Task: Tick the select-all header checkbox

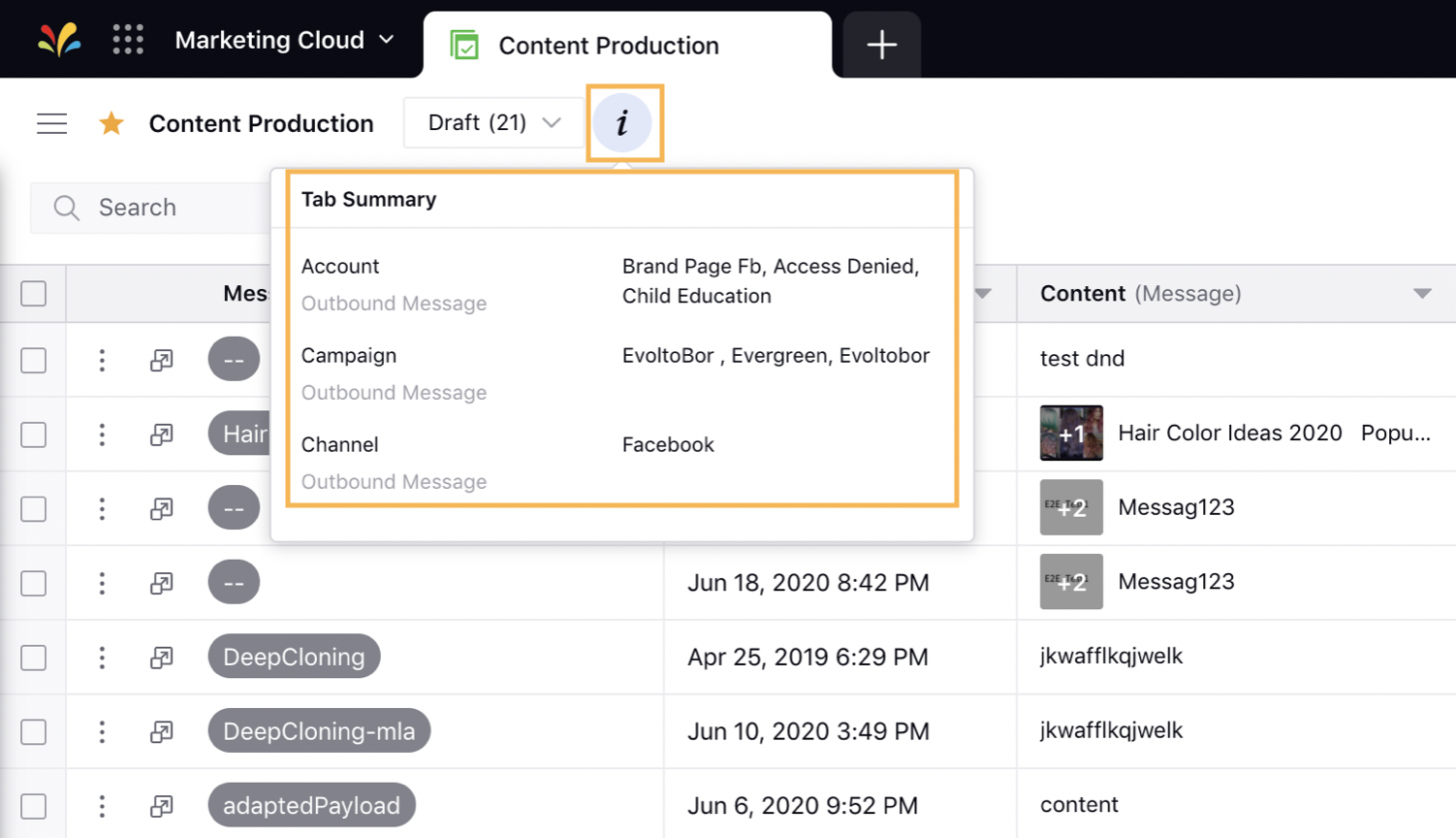Action: (x=34, y=294)
